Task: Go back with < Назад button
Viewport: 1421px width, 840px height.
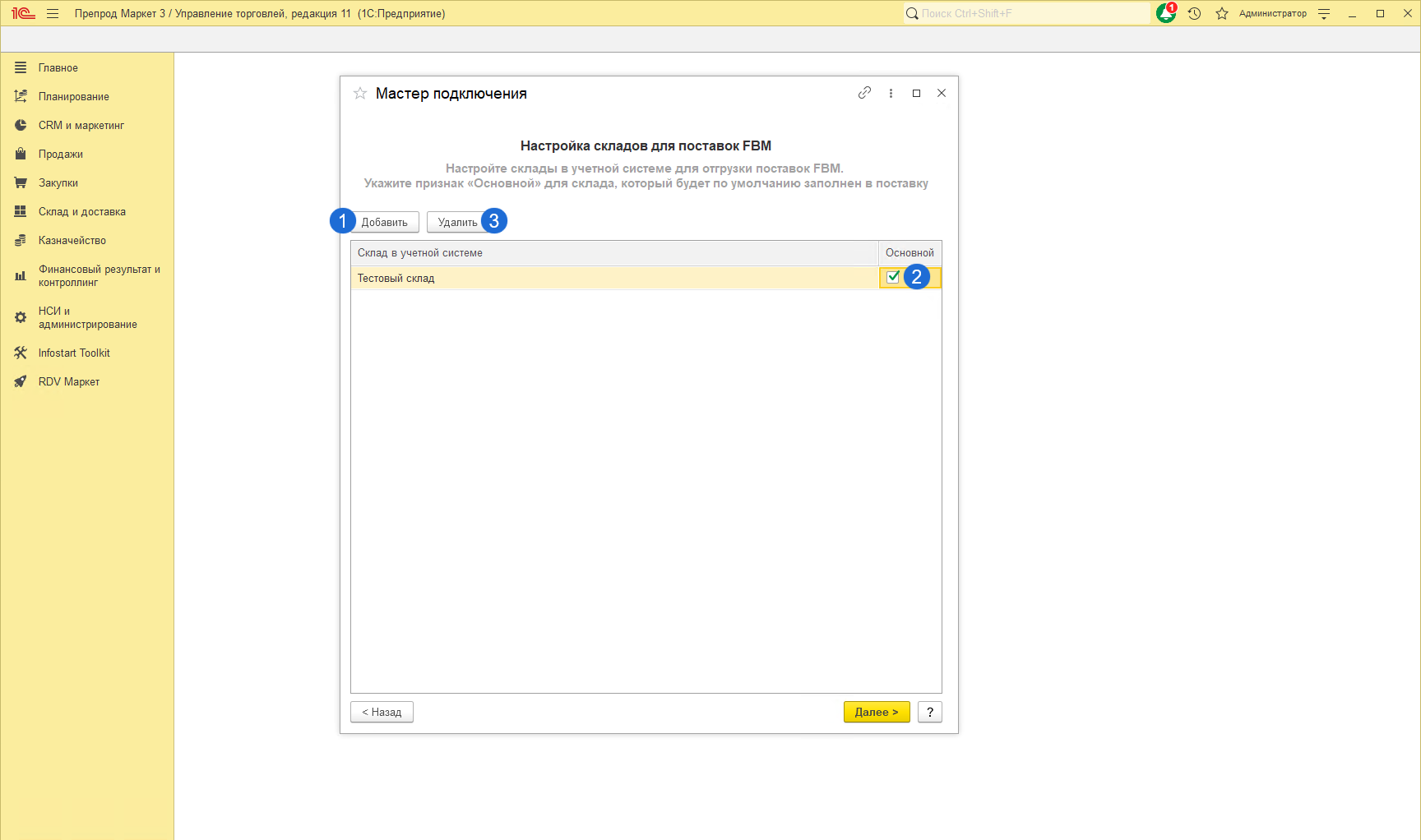Action: [x=382, y=712]
